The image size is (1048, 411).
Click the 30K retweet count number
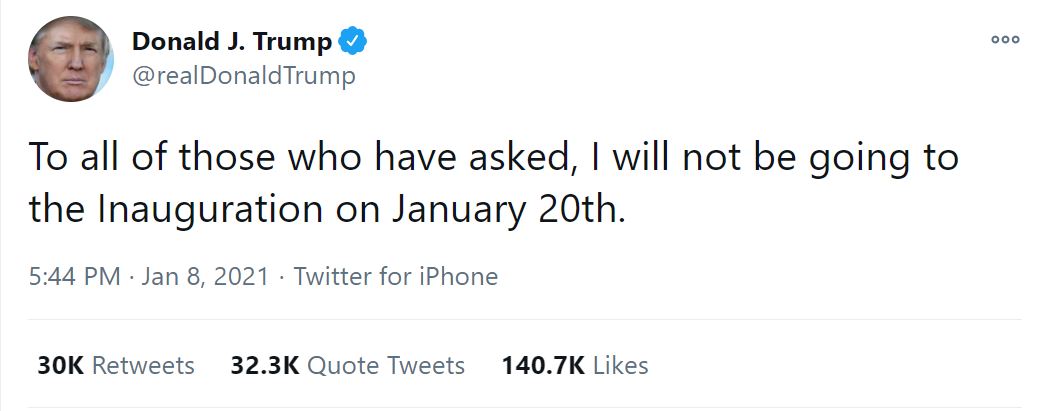click(x=60, y=366)
